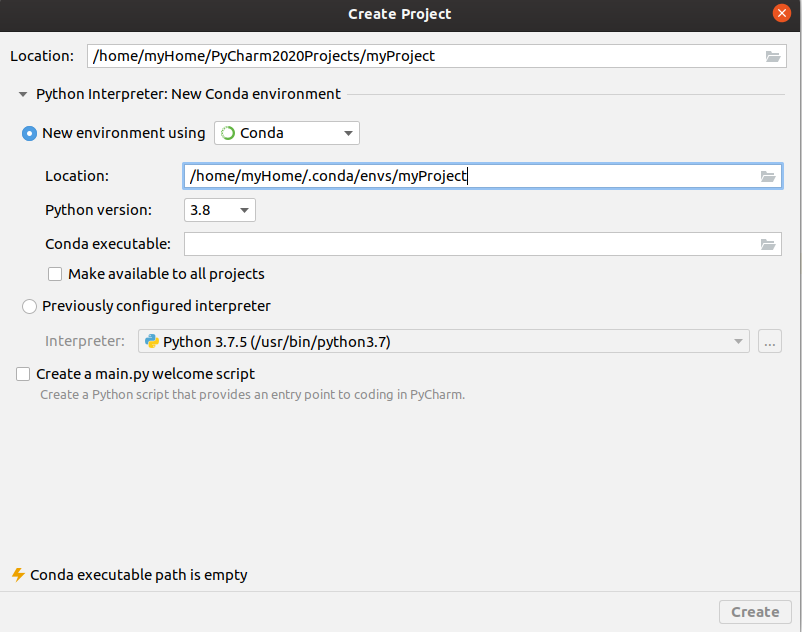The image size is (802, 632).
Task: Enable Make available to all projects
Action: (x=55, y=273)
